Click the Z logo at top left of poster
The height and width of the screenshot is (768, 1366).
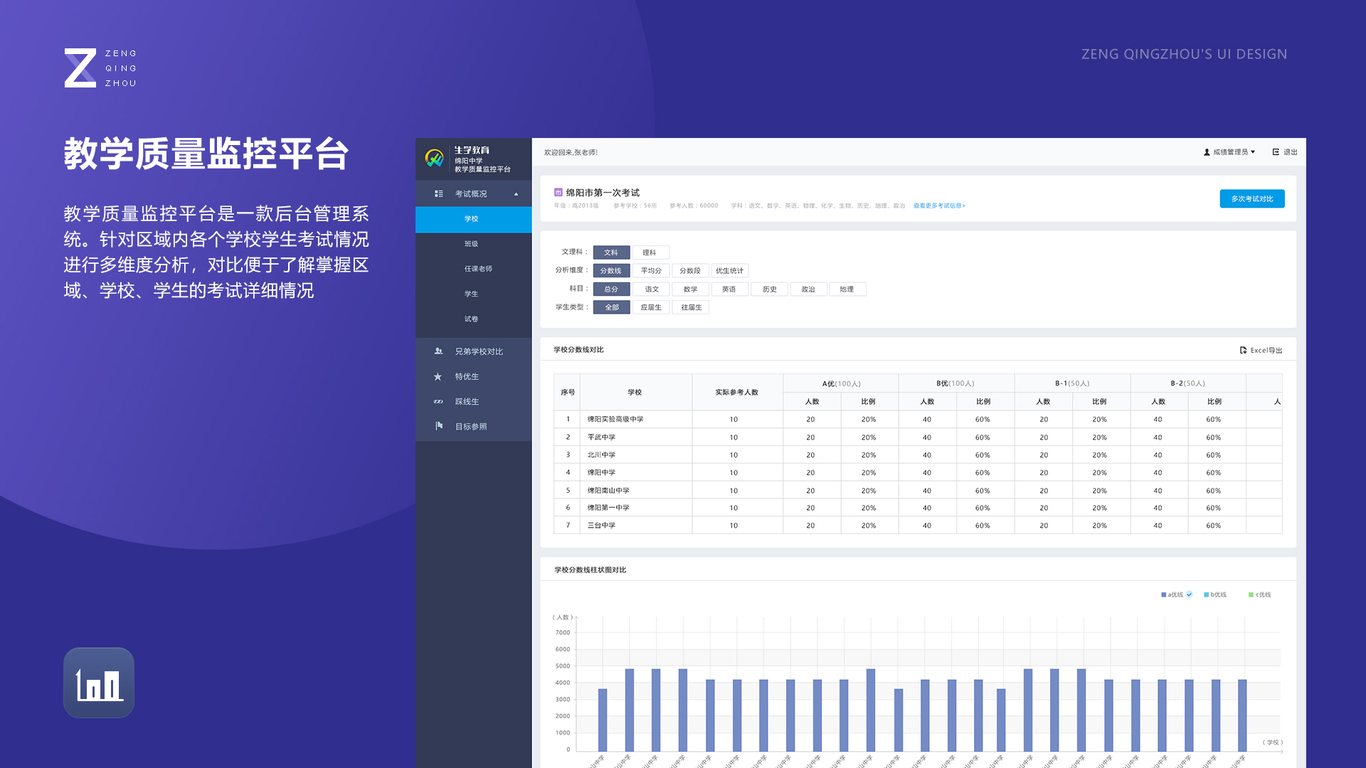[80, 68]
